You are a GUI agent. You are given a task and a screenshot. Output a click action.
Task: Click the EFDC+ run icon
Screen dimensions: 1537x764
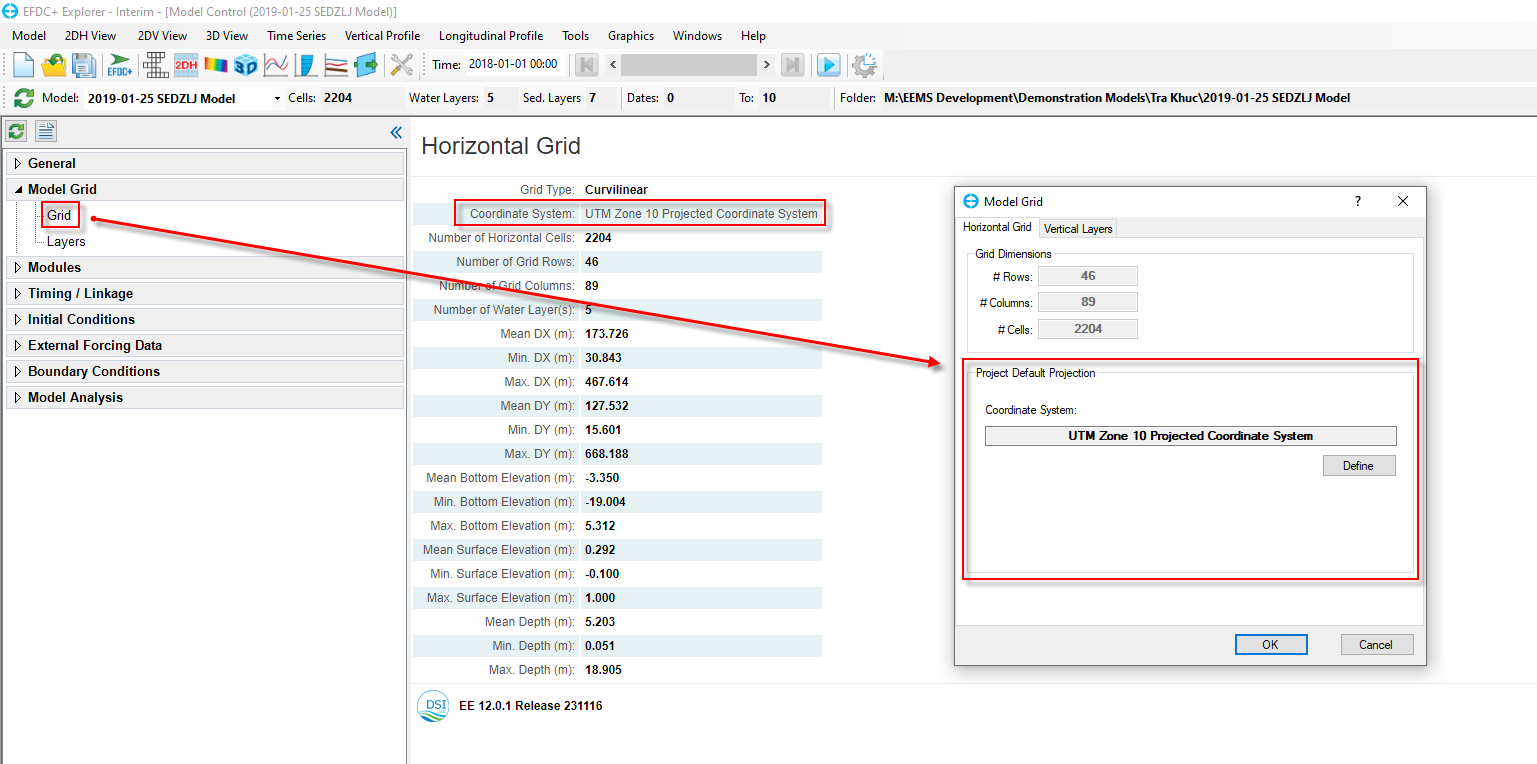tap(120, 65)
